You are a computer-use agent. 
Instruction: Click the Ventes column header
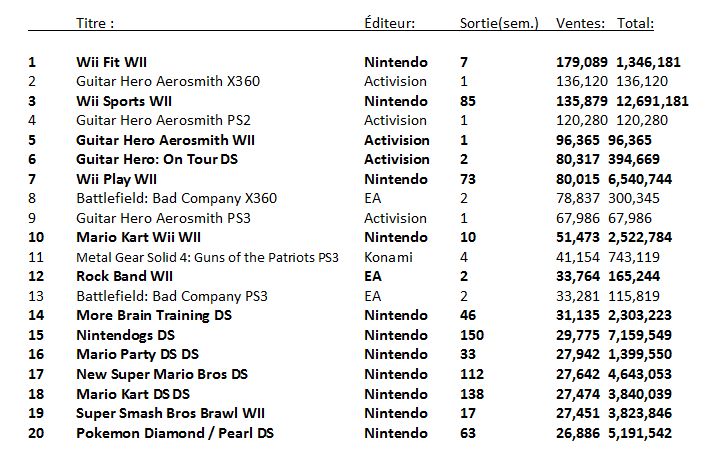point(580,23)
